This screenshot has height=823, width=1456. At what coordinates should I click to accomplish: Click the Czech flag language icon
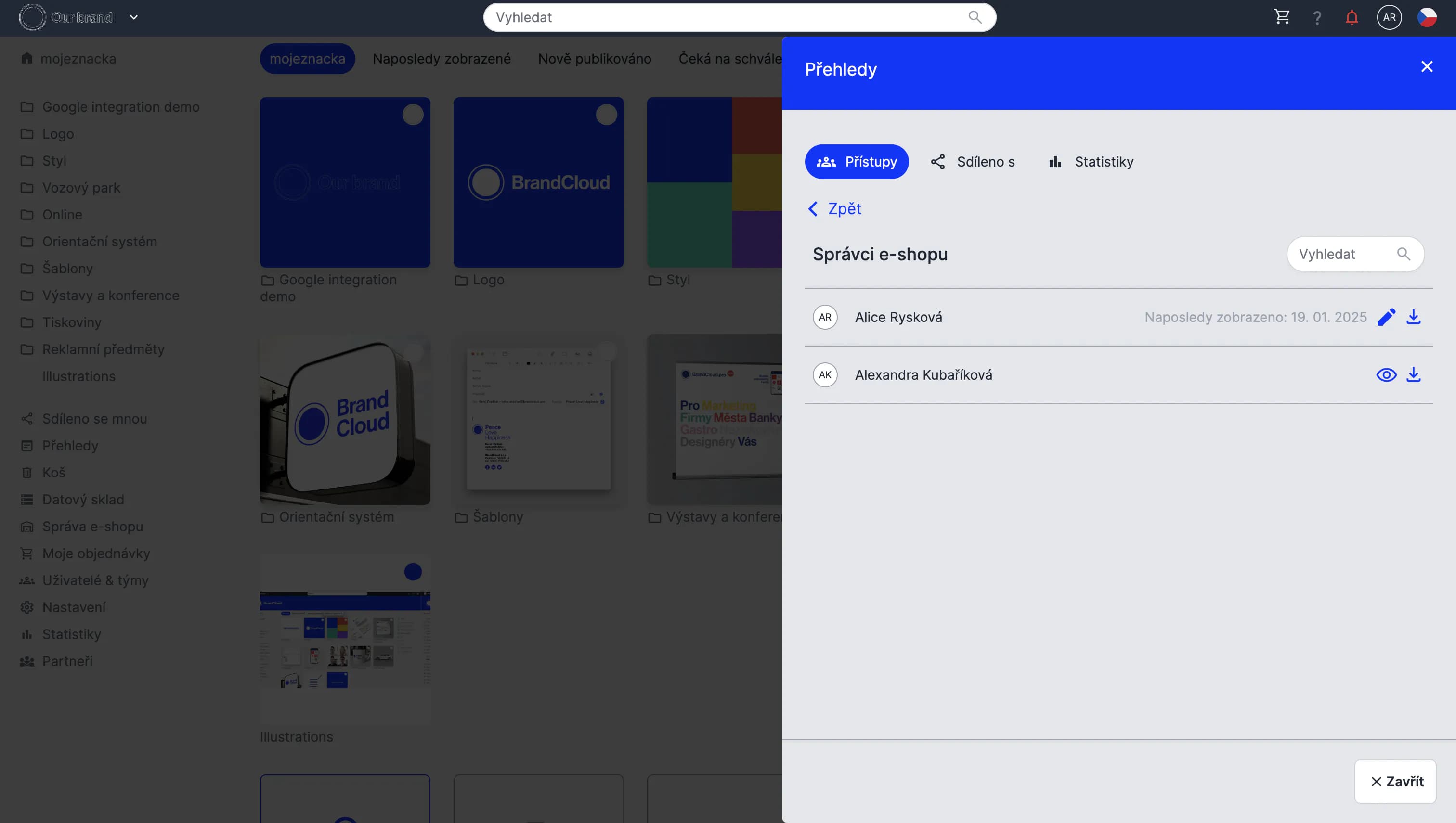click(x=1426, y=17)
